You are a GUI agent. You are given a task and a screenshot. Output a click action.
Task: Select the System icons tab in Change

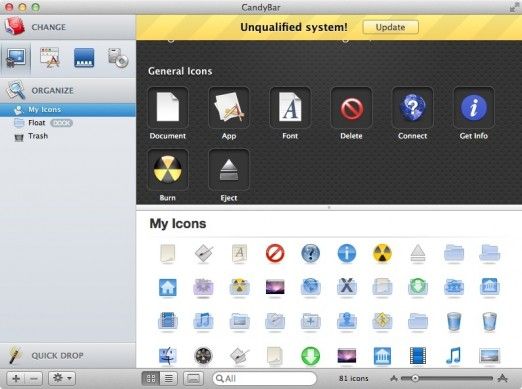(x=16, y=58)
